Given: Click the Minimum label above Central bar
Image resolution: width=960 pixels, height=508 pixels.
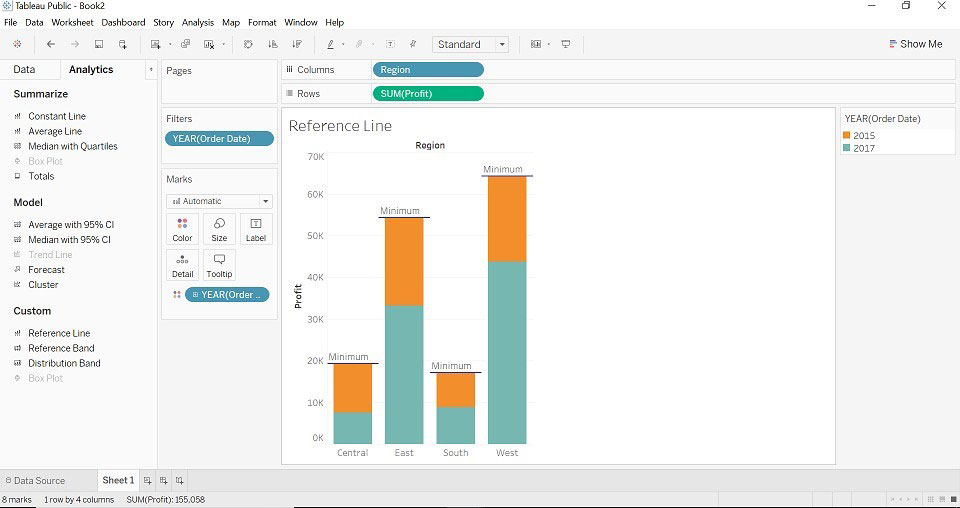Looking at the screenshot, I should click(x=348, y=357).
